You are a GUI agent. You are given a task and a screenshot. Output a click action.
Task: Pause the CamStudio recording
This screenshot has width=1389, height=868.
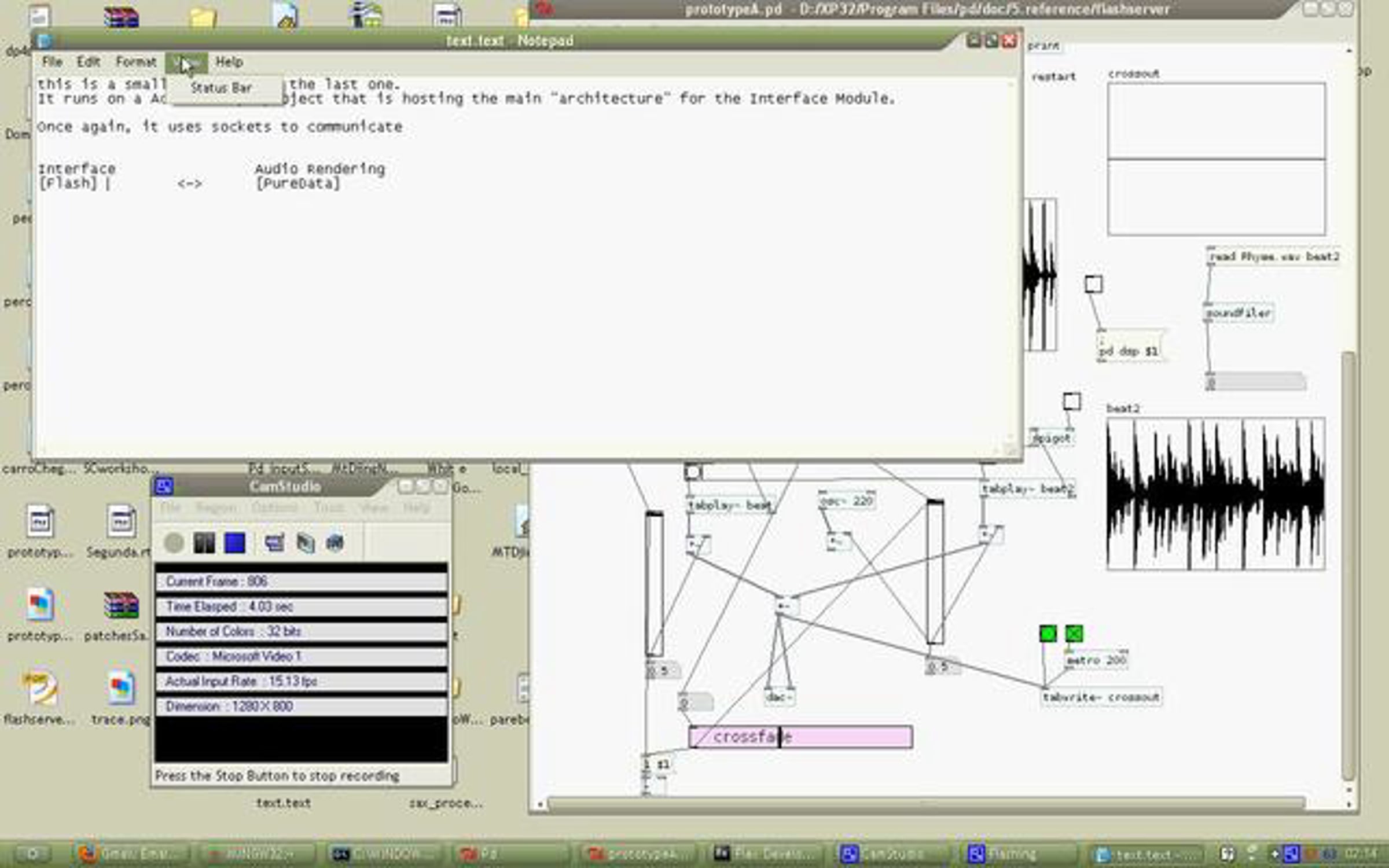click(x=204, y=543)
